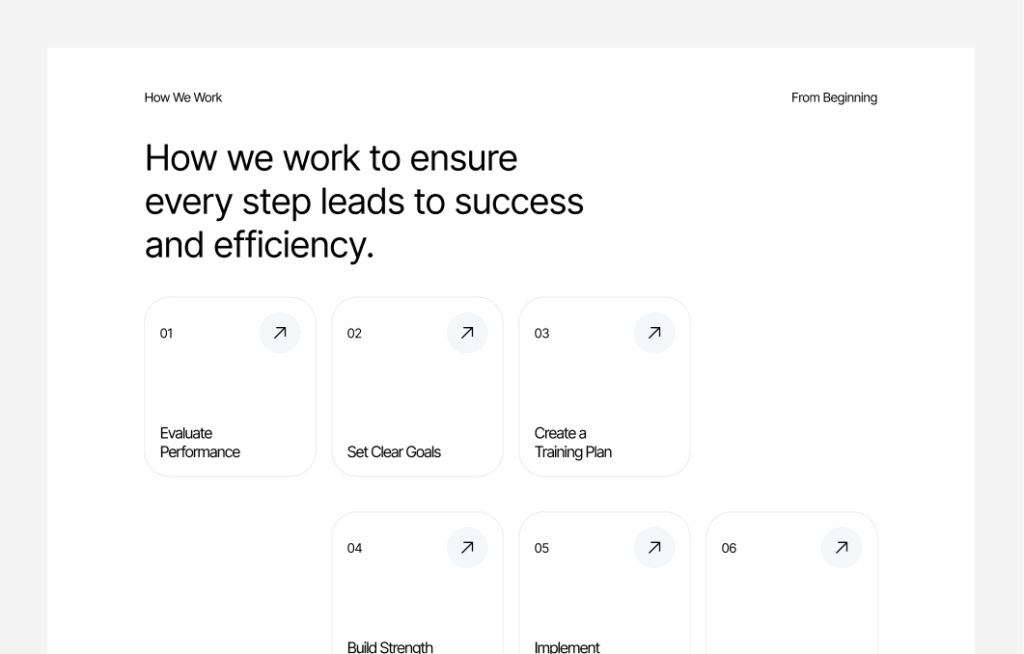Click the number 01 on the first card
This screenshot has width=1024, height=654.
coord(166,334)
